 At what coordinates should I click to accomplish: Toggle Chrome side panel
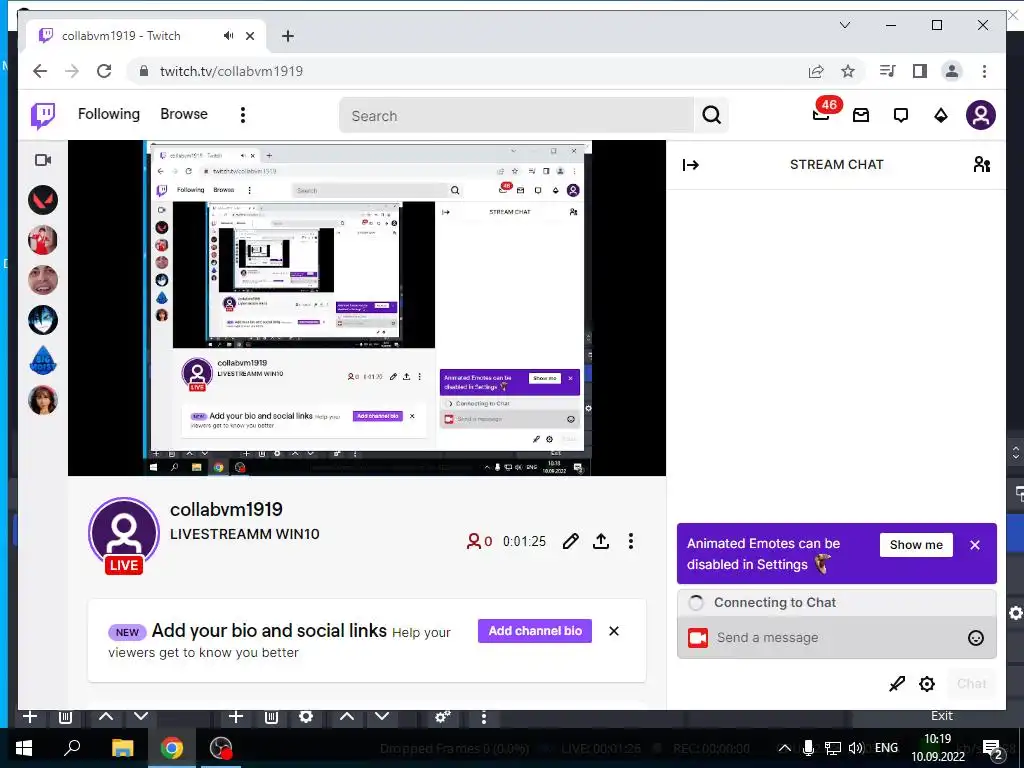(920, 71)
